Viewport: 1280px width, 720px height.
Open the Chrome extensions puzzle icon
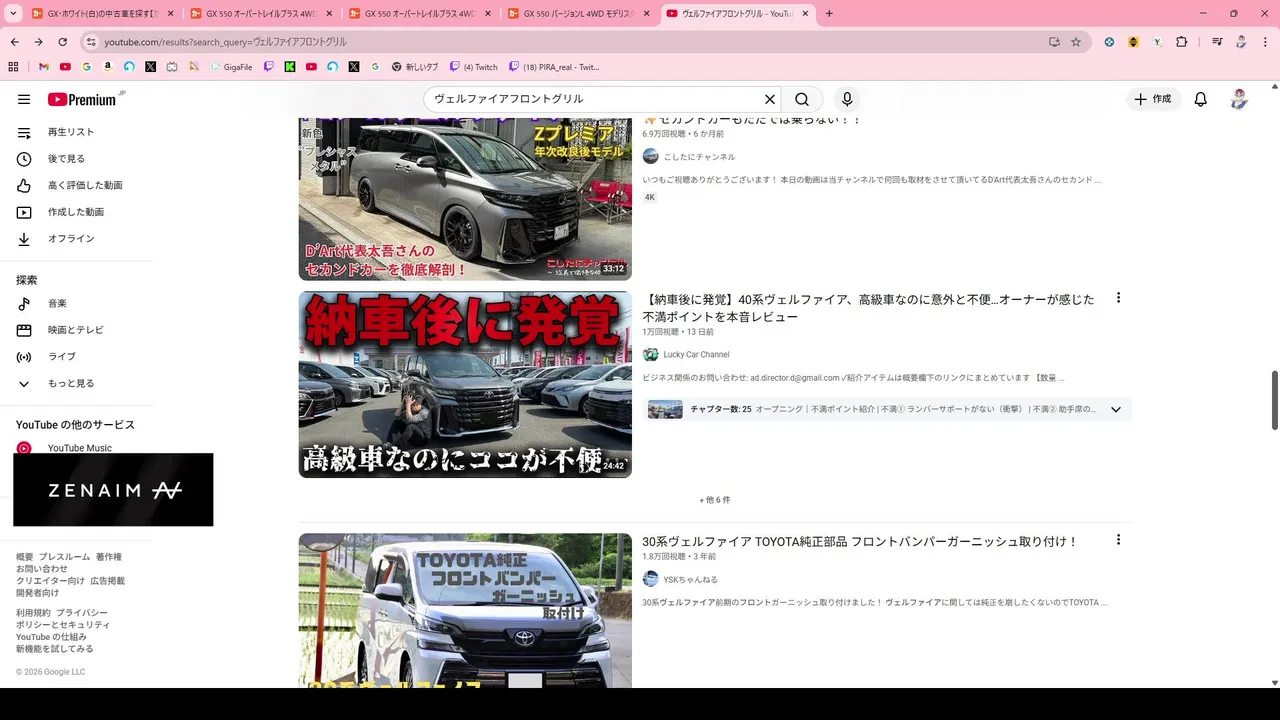coord(1182,42)
